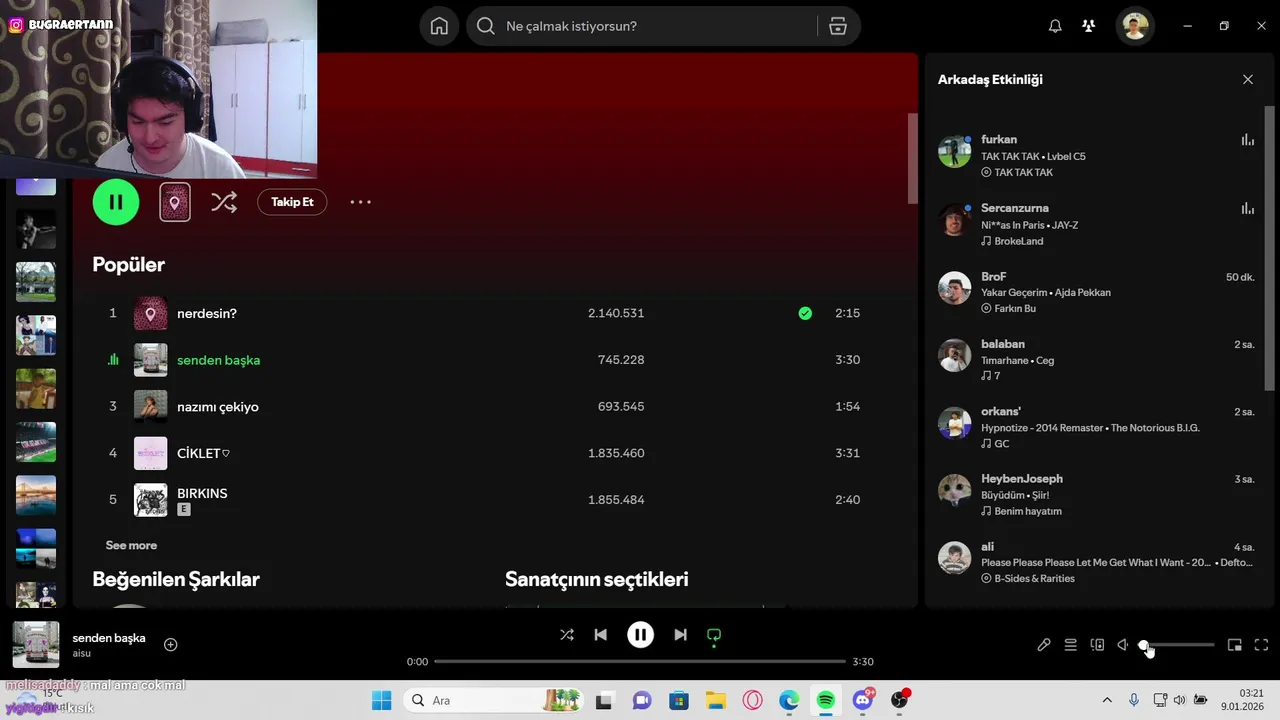Open the Browse icon in the search bar
The image size is (1280, 720).
point(838,26)
